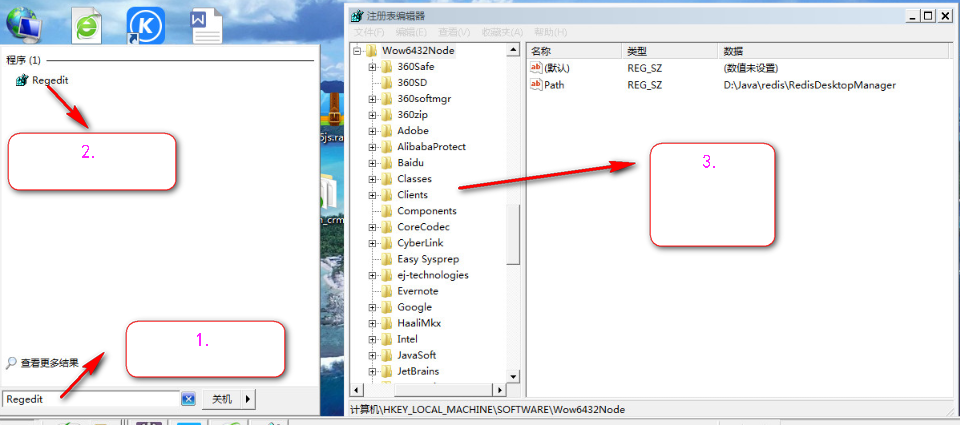Select the Intel tree key
The width and height of the screenshot is (960, 425).
[407, 339]
